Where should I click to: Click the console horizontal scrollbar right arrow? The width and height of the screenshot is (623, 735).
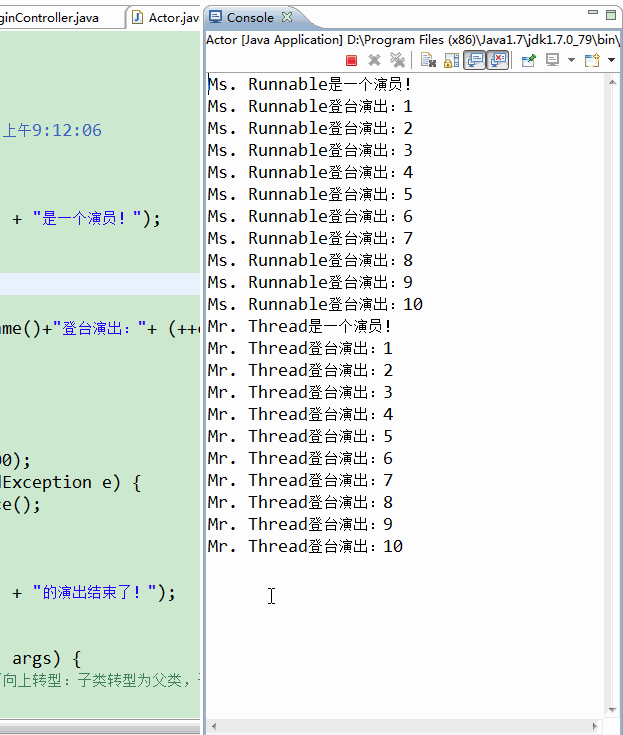[594, 727]
